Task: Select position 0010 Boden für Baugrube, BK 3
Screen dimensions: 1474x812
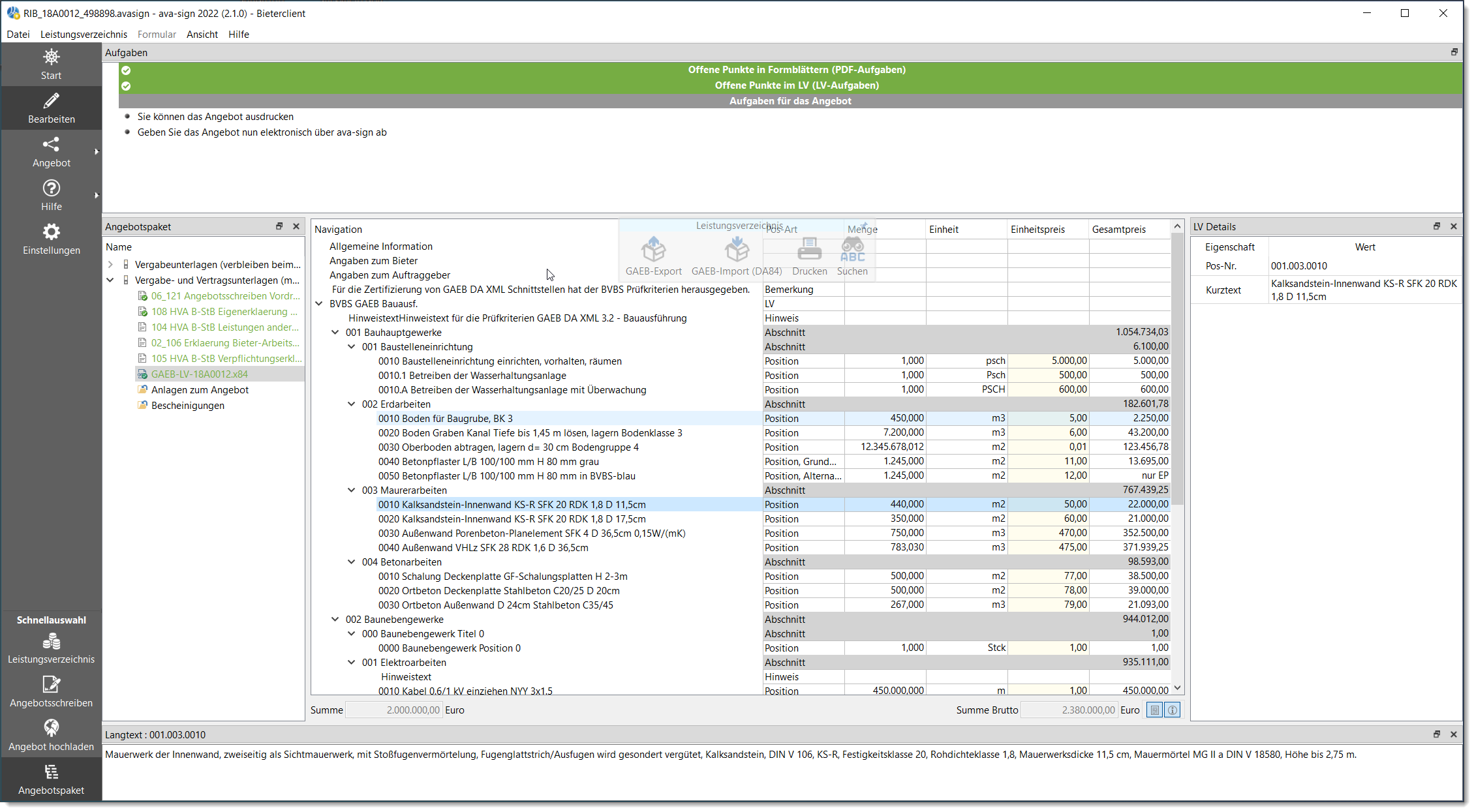Action: (446, 419)
